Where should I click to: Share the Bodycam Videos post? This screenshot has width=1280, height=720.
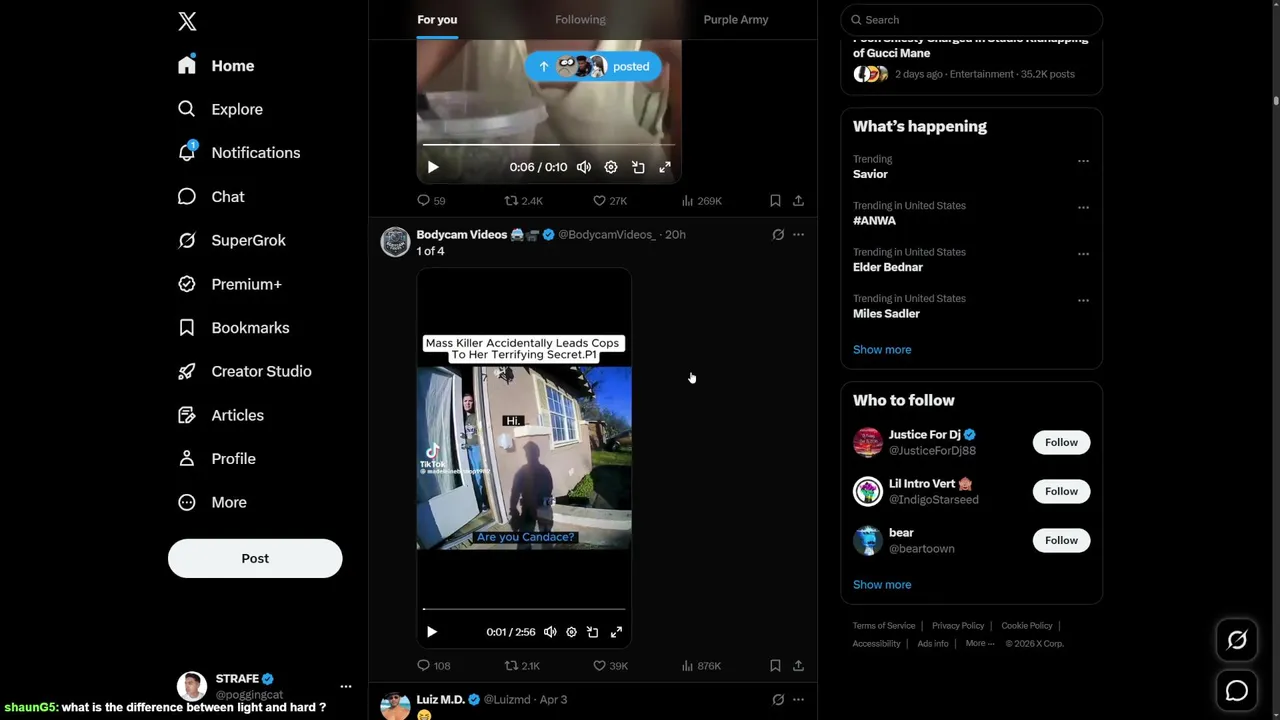click(x=798, y=665)
